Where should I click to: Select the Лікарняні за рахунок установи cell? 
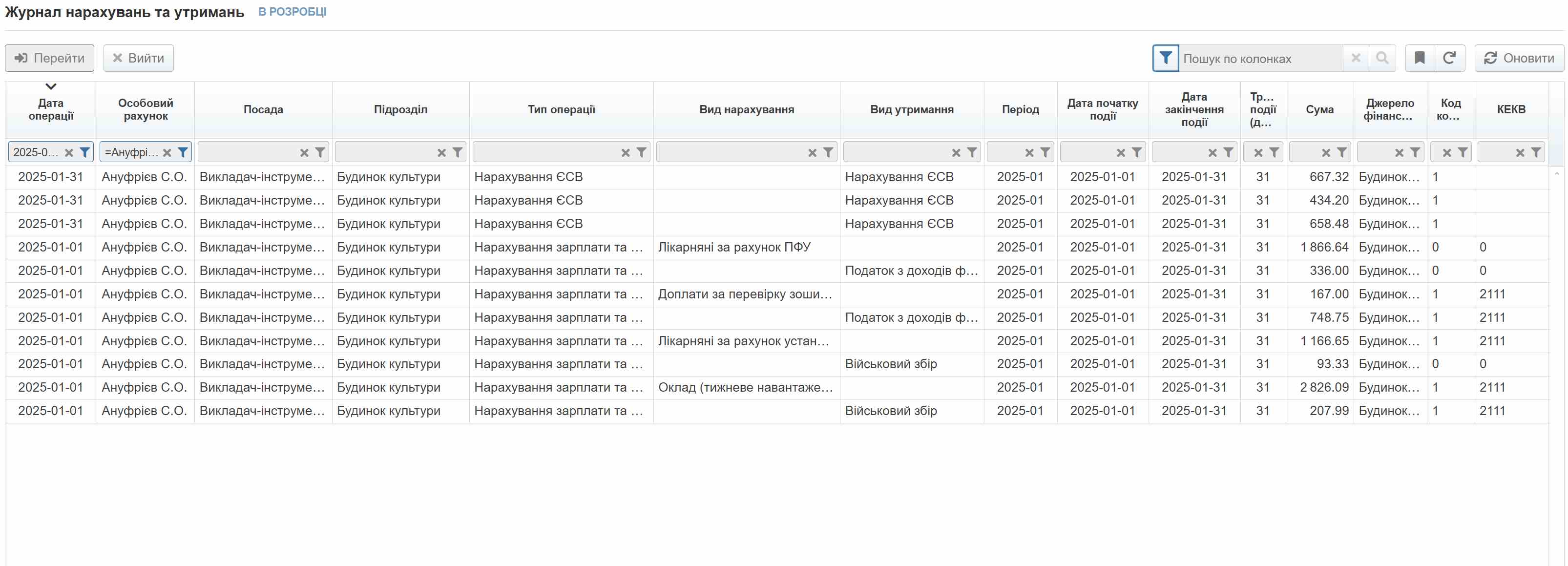tap(747, 341)
